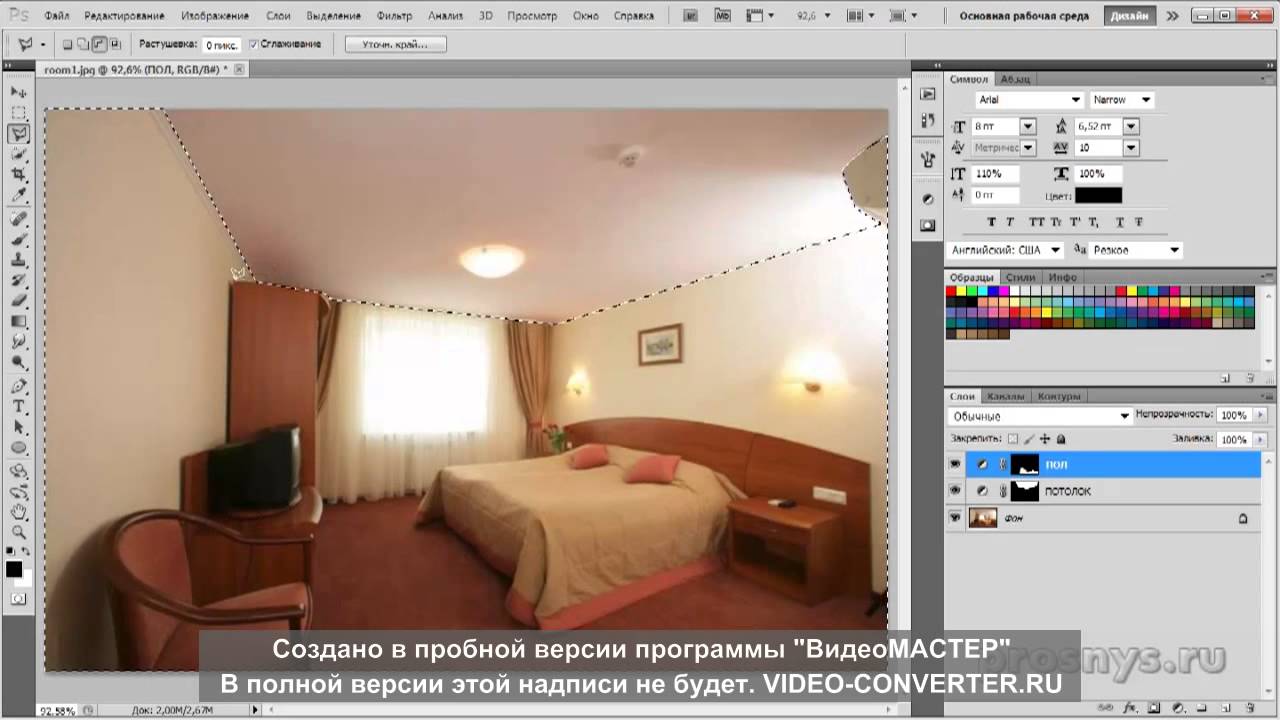Choose subtract from selection mode
This screenshot has height=720, width=1280.
100,45
